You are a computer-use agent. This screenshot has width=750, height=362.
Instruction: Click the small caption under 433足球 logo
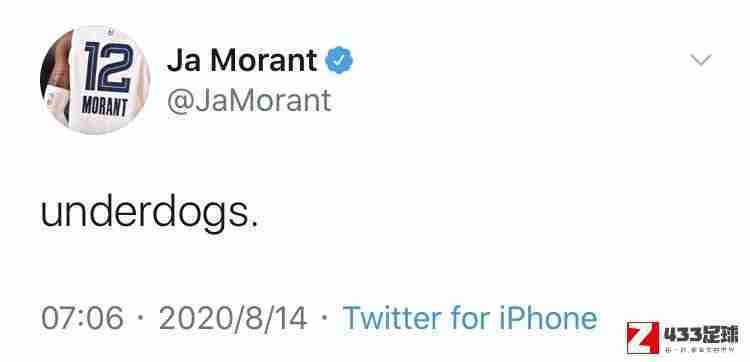point(700,350)
